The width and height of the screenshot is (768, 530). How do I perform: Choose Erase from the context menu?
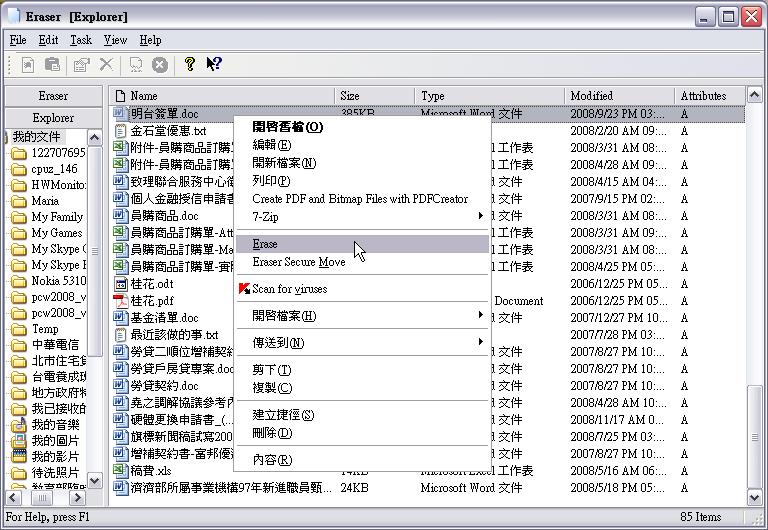362,244
